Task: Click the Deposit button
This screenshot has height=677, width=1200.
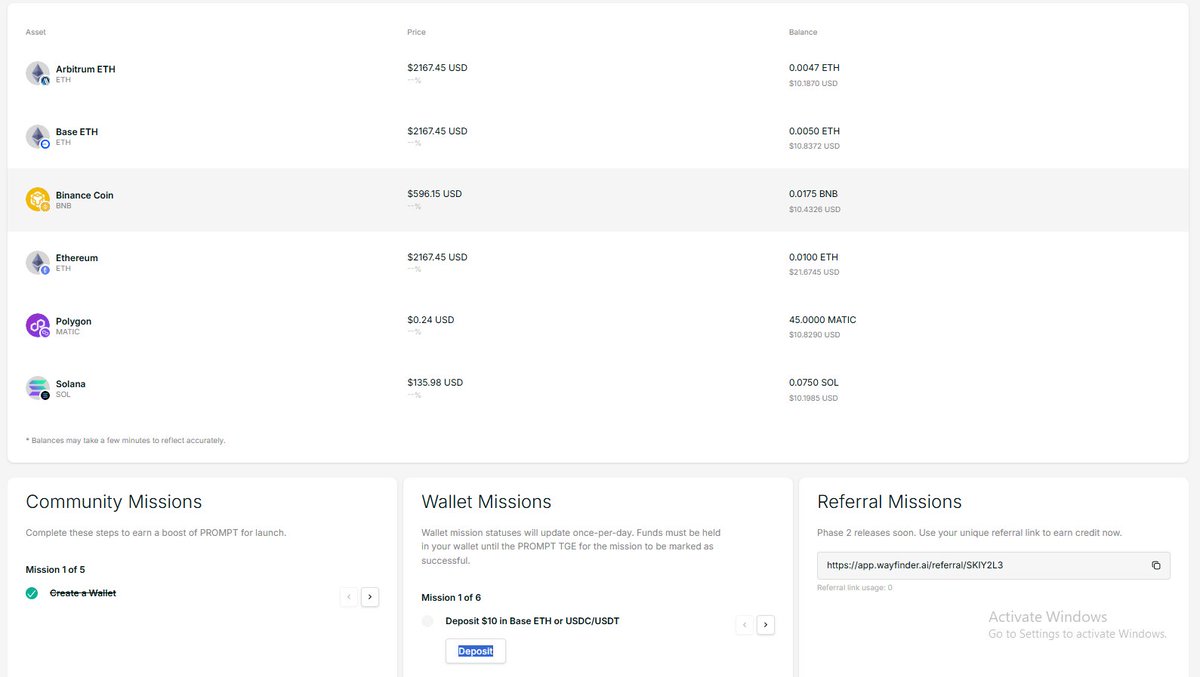Action: coord(476,651)
